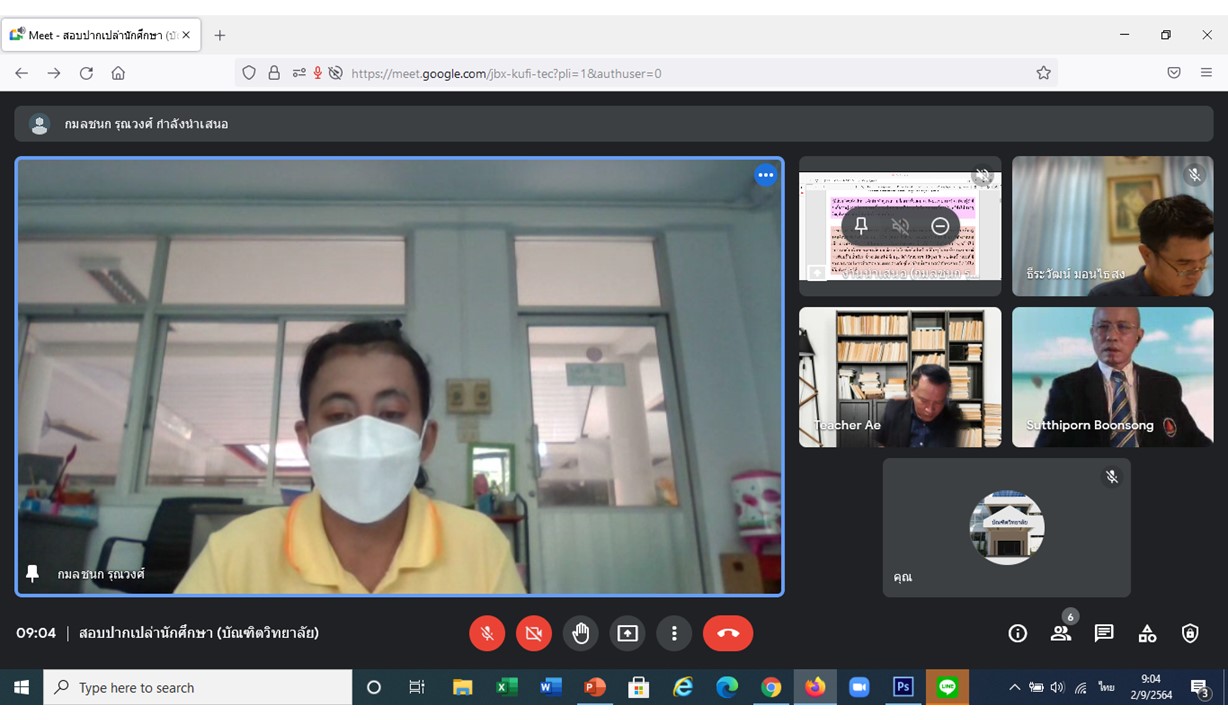Unmute the microphone in the call controls
This screenshot has height=720, width=1228.
pos(487,633)
